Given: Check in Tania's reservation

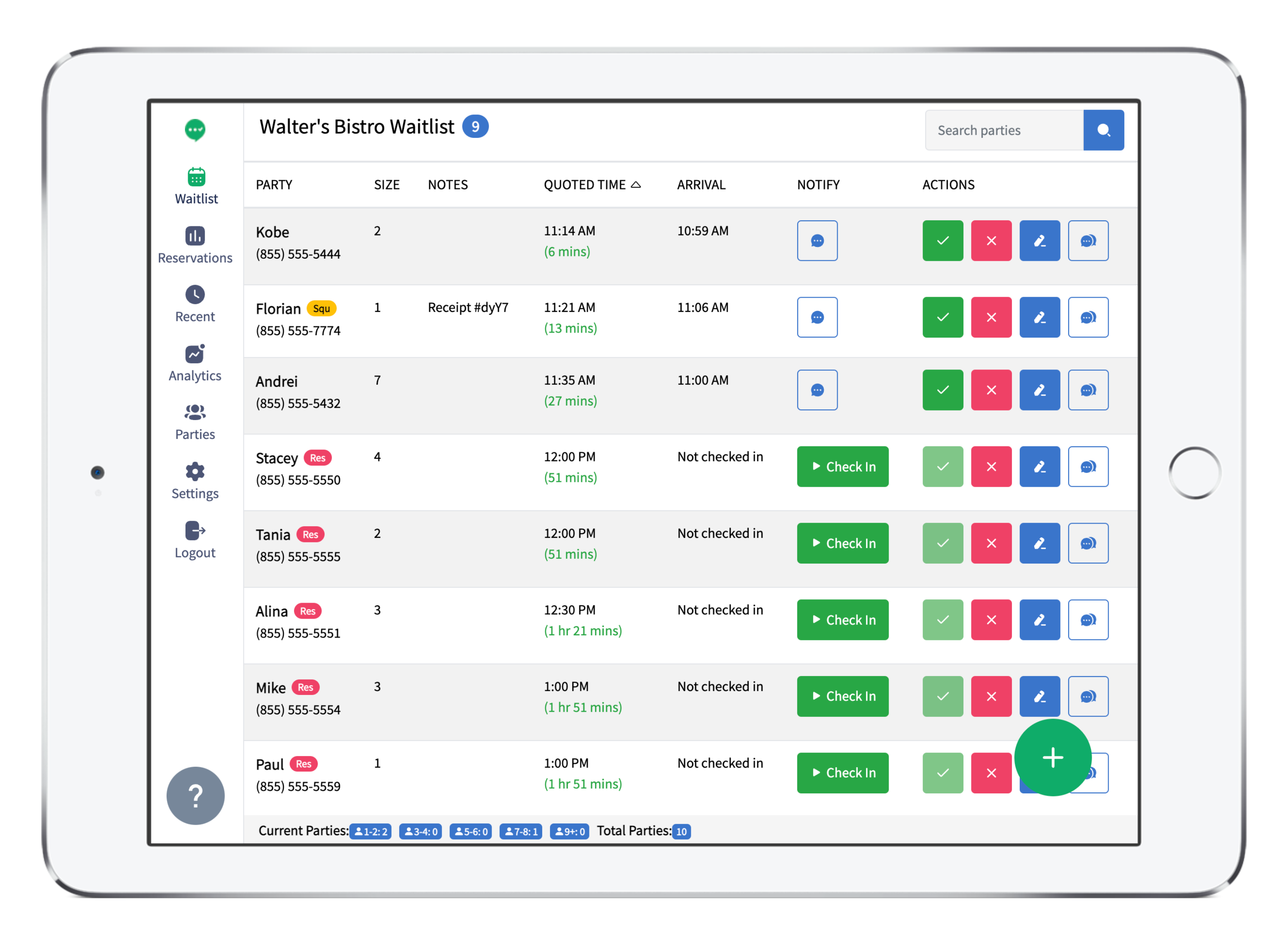Looking at the screenshot, I should tap(843, 543).
